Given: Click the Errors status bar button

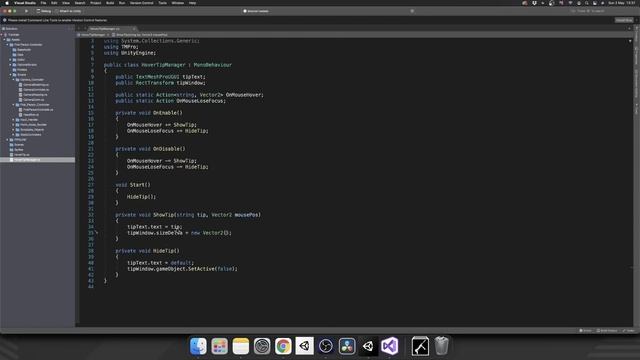Looking at the screenshot, I should click(x=585, y=331).
